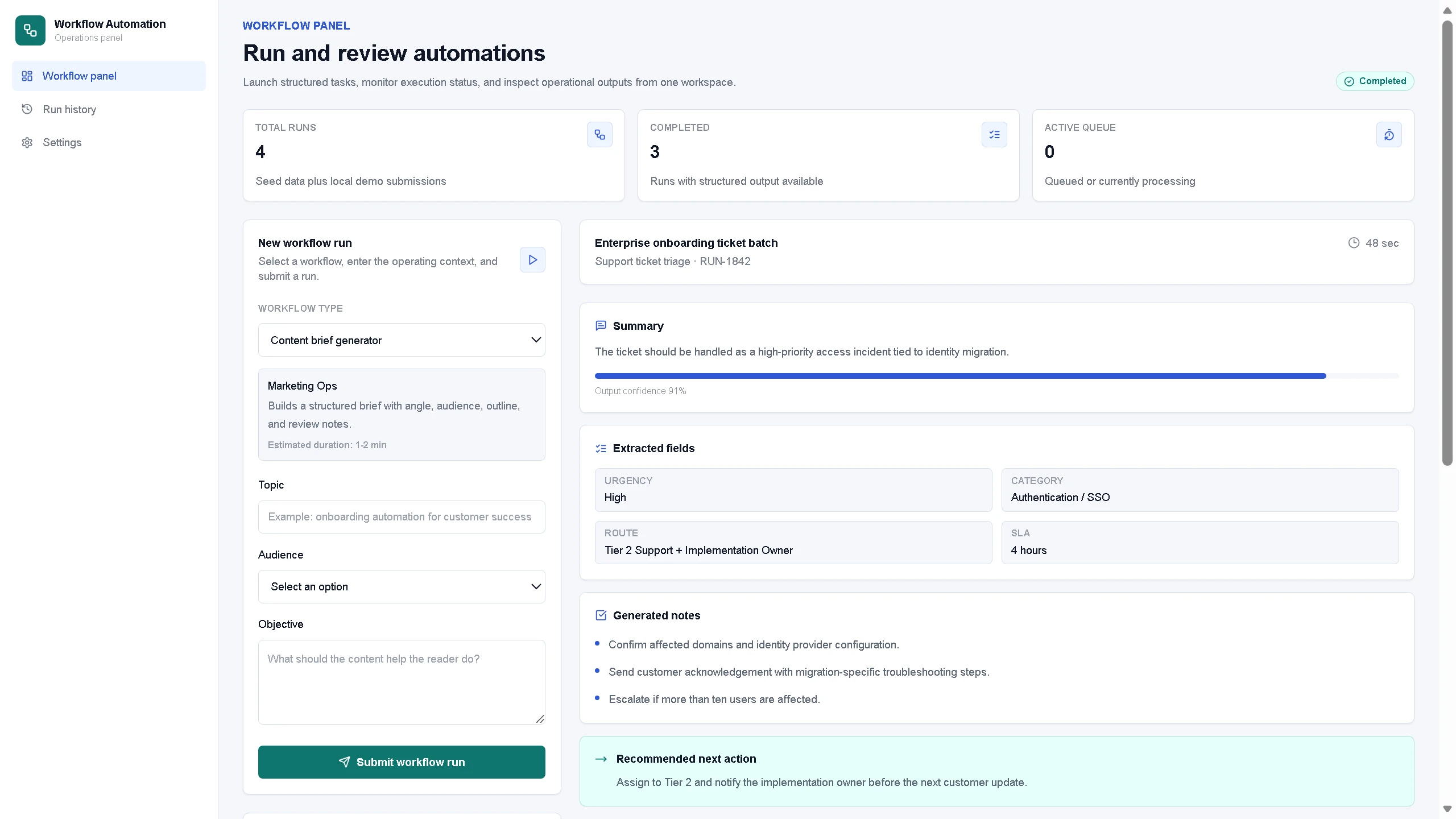Click the Completed status badge
The image size is (1456, 819).
click(1375, 81)
